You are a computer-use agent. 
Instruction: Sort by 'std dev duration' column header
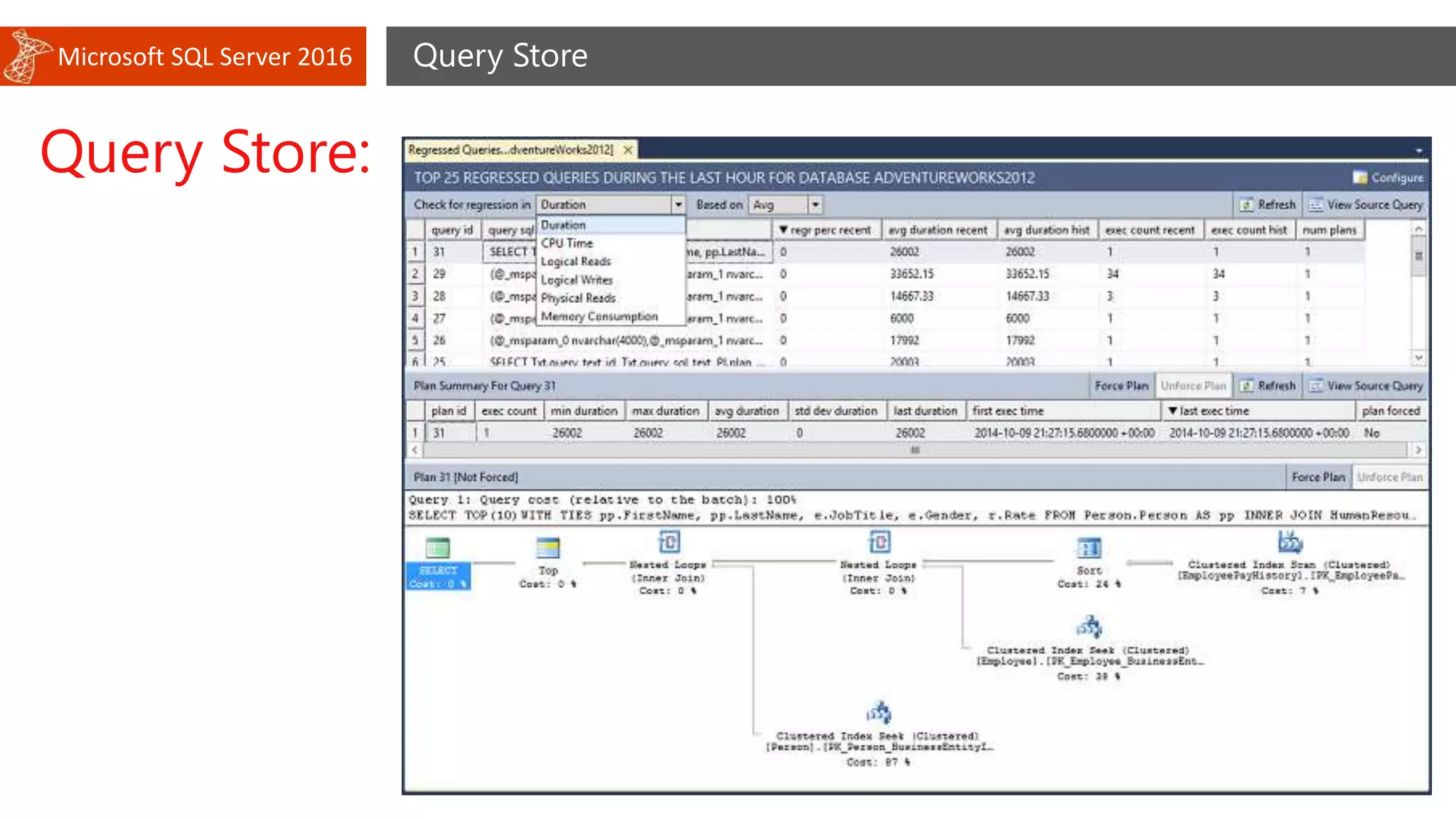click(x=836, y=411)
